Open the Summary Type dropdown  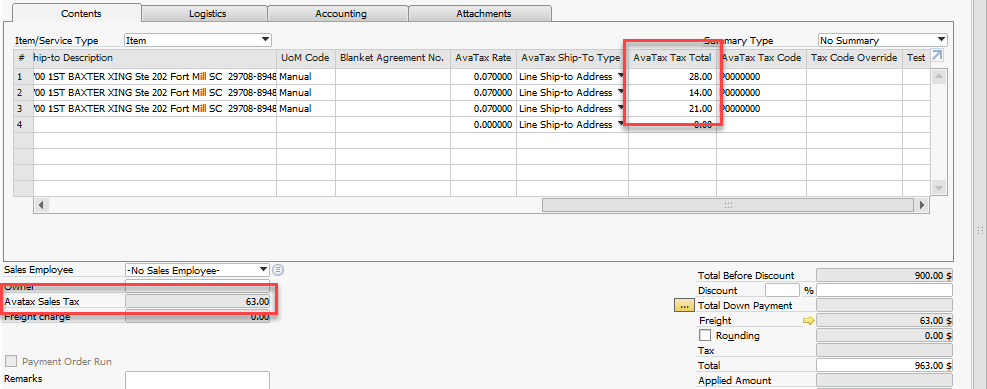click(941, 40)
